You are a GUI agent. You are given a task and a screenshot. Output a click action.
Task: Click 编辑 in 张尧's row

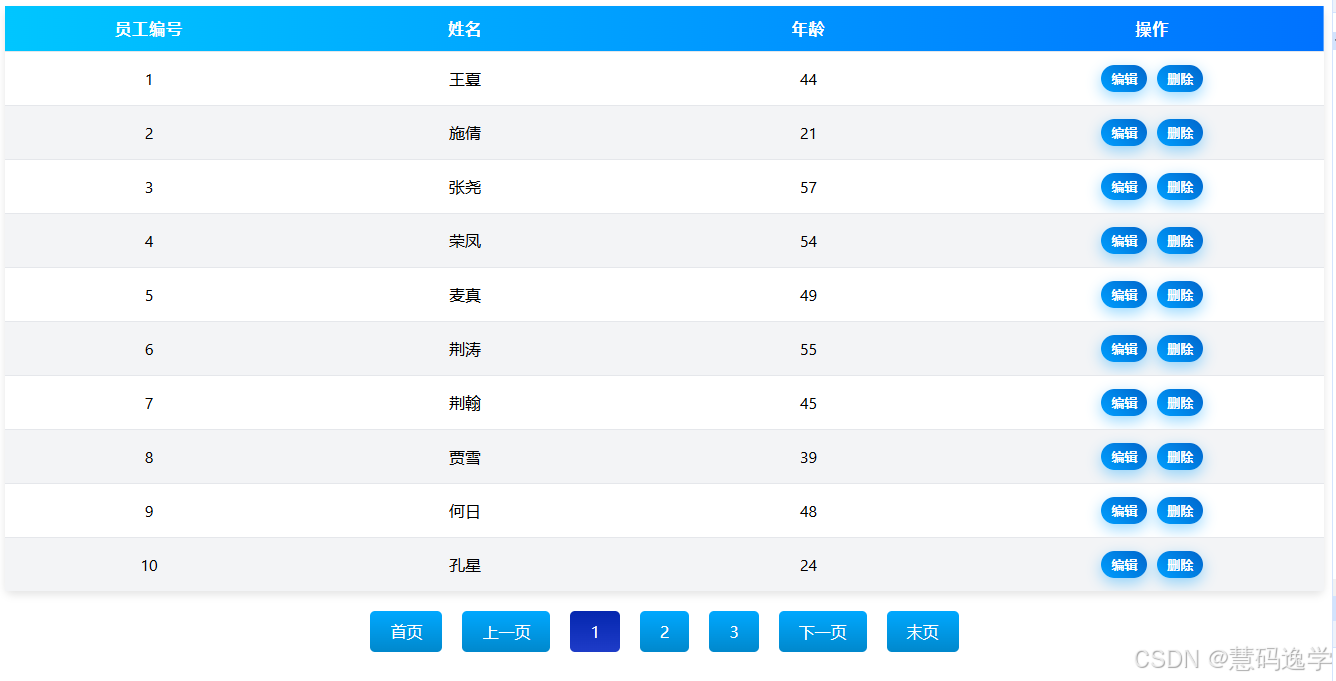pyautogui.click(x=1124, y=187)
